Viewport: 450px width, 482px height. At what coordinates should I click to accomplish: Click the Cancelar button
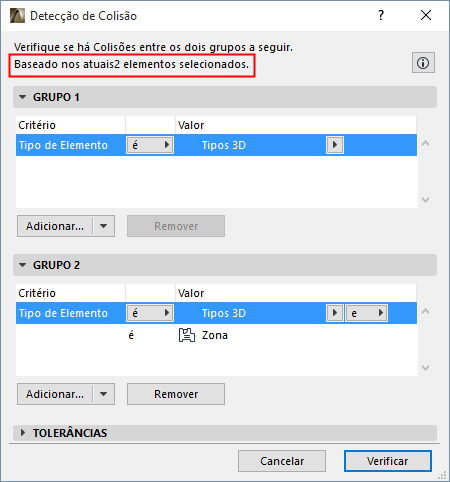(282, 461)
